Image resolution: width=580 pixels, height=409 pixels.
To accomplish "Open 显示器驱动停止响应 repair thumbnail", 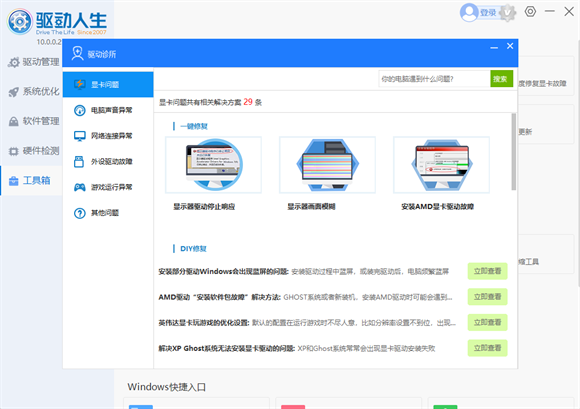I will (x=213, y=165).
